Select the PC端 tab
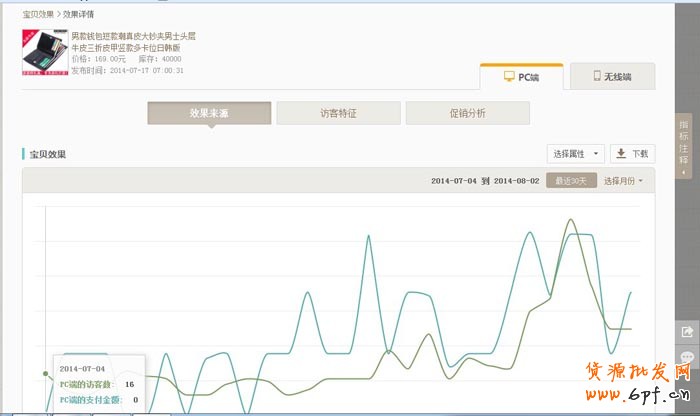 point(521,77)
